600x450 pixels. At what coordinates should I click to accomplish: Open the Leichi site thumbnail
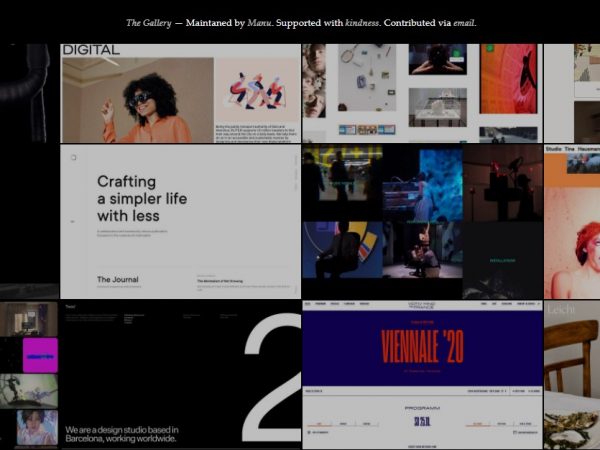[572, 375]
